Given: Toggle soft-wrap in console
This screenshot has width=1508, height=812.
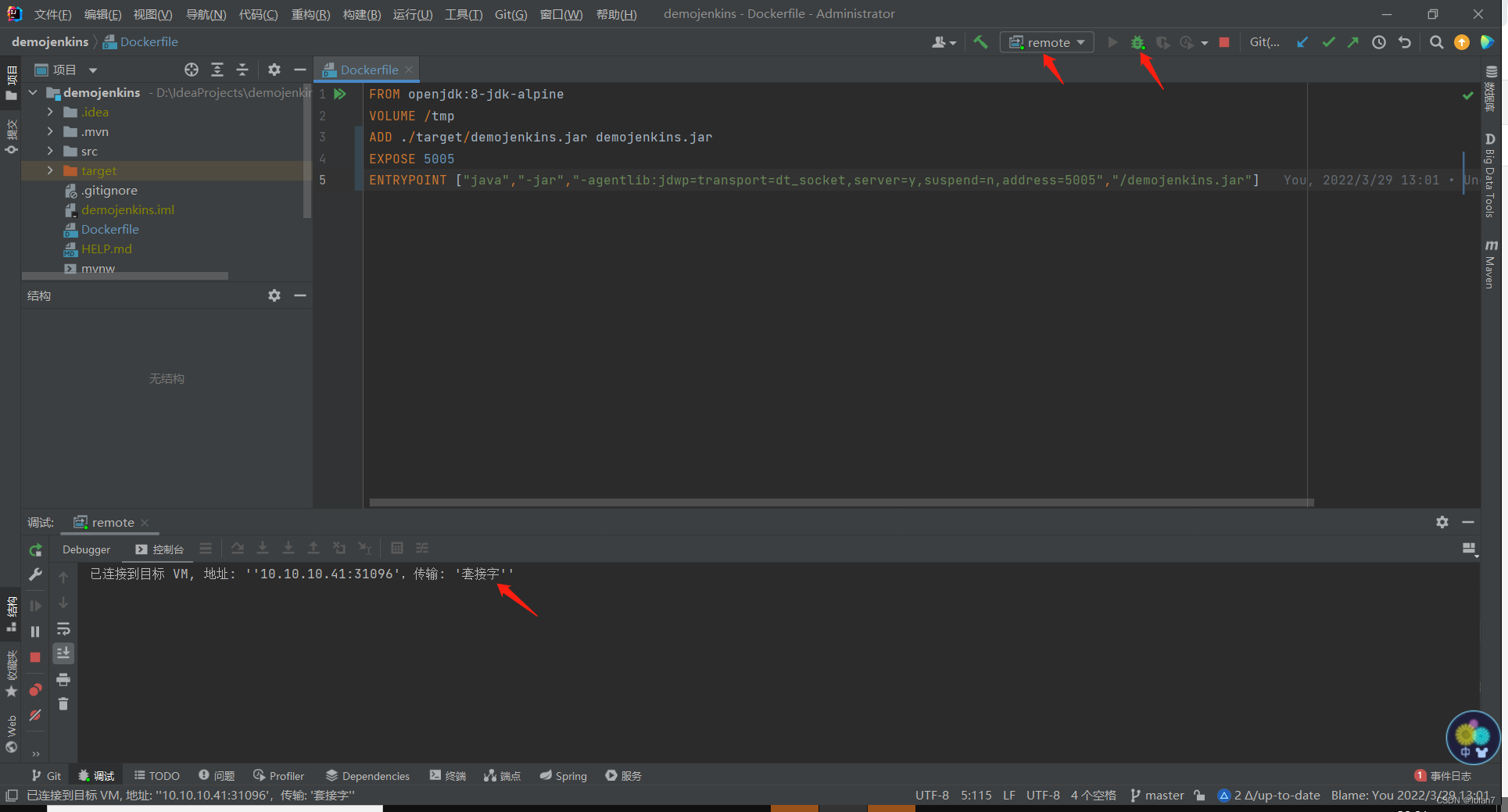Looking at the screenshot, I should pos(63,628).
